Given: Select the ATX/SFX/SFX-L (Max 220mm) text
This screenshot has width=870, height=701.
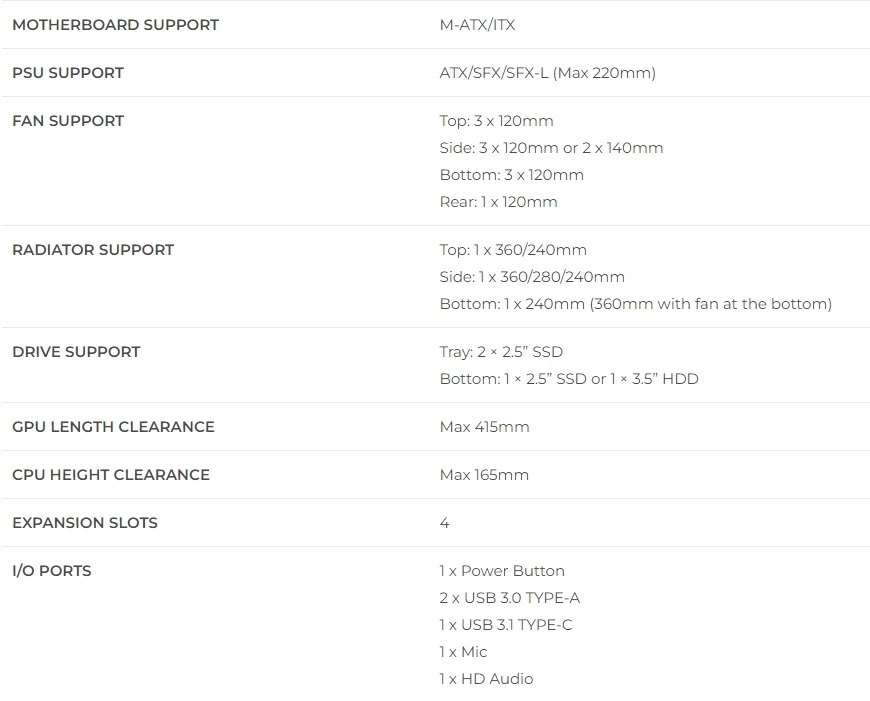Looking at the screenshot, I should coord(547,73).
